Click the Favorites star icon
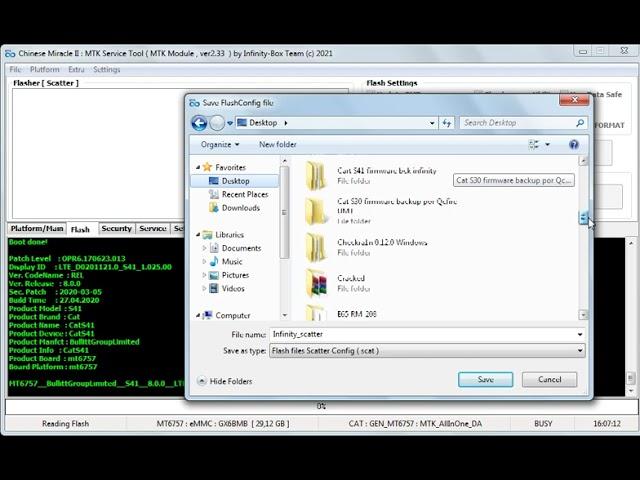 coord(207,167)
